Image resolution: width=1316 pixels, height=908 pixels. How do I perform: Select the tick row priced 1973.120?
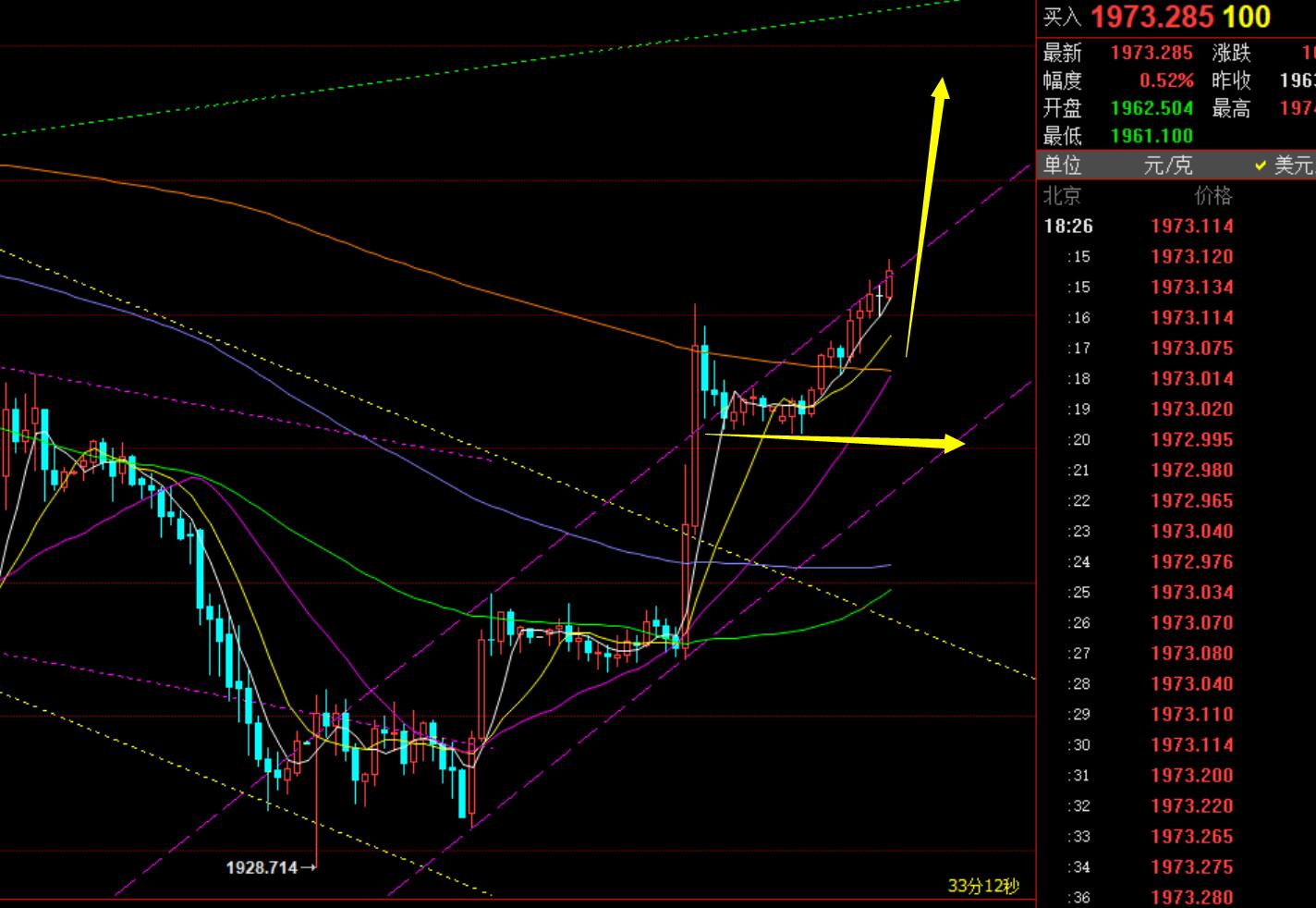click(1176, 257)
